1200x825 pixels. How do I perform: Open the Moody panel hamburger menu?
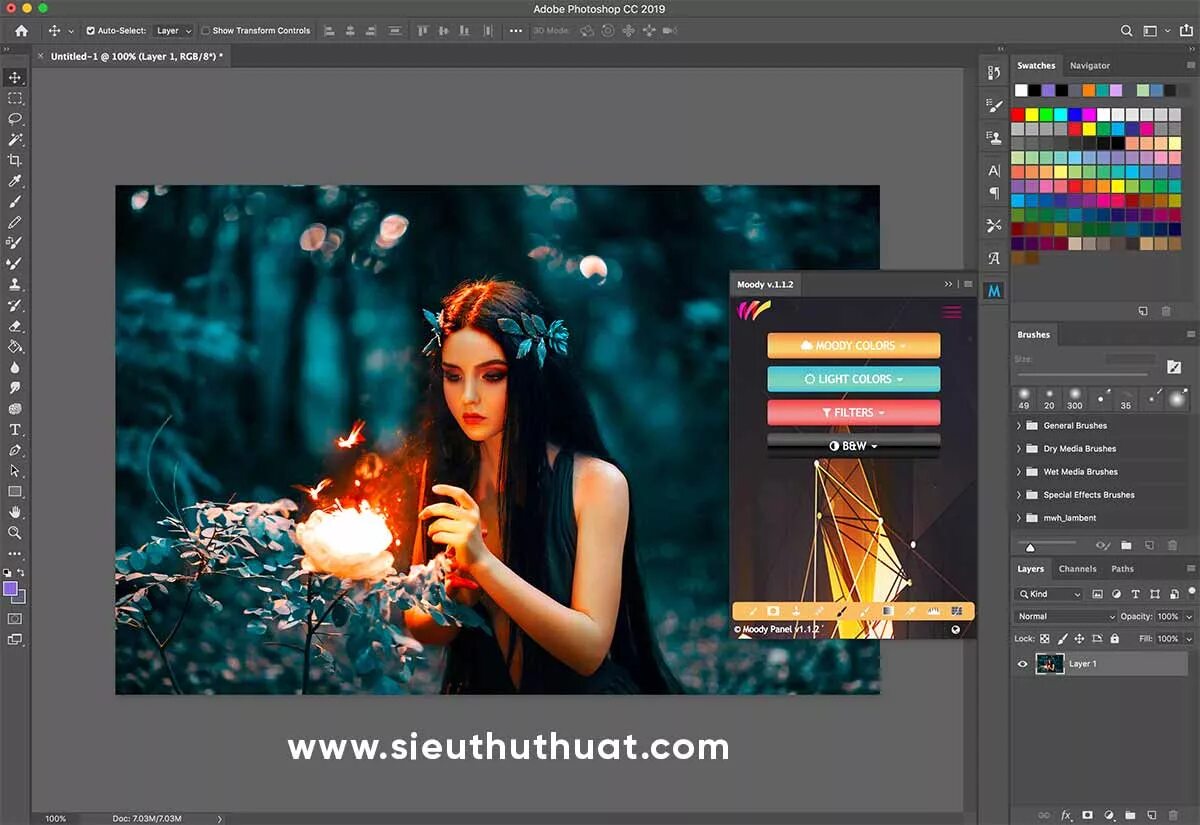[951, 312]
